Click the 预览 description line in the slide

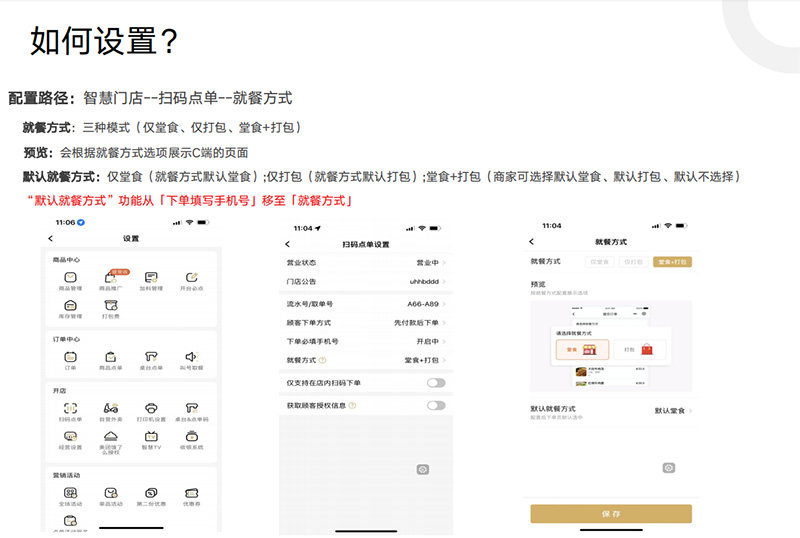click(136, 152)
